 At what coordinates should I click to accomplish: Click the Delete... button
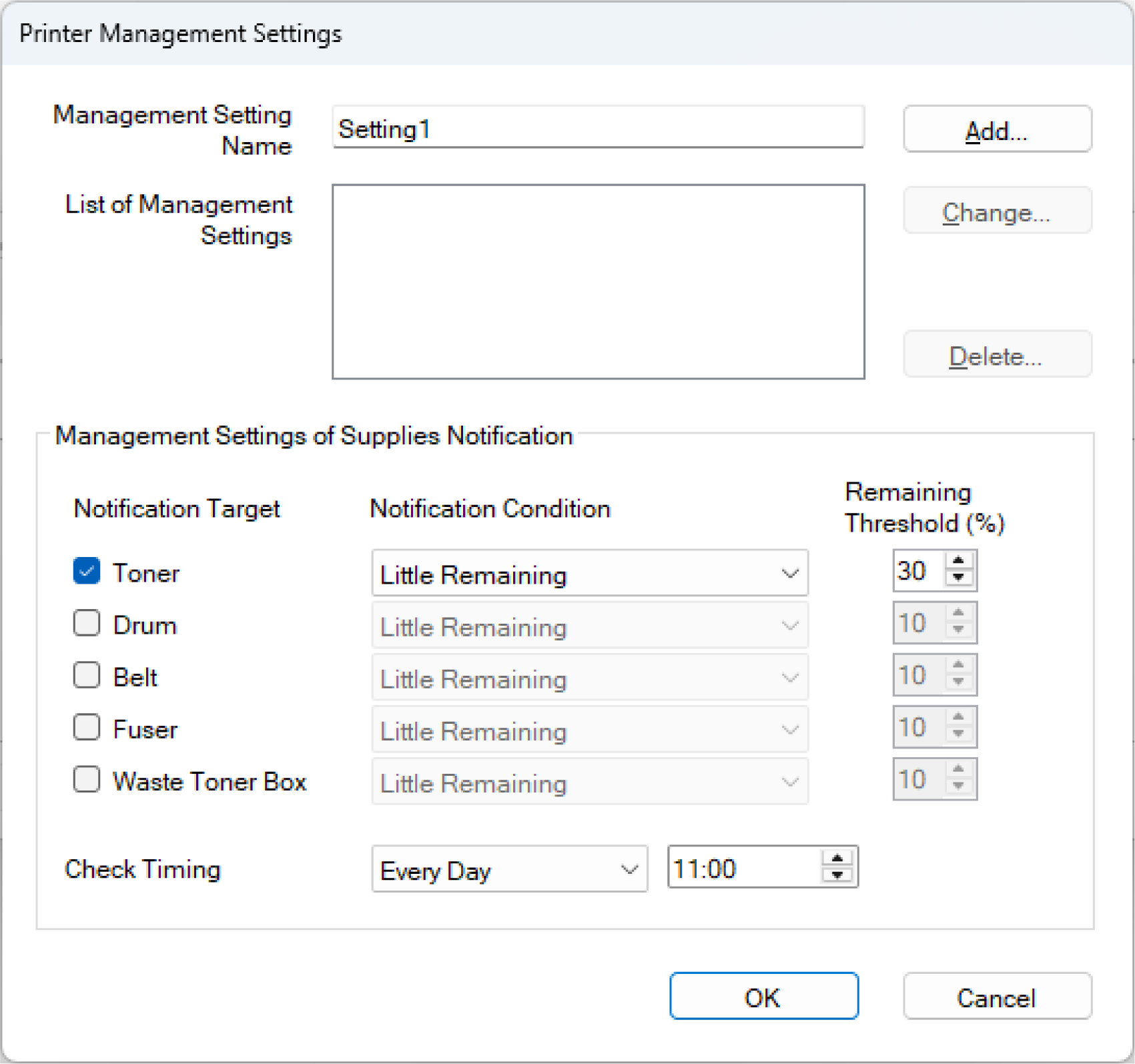point(997,356)
